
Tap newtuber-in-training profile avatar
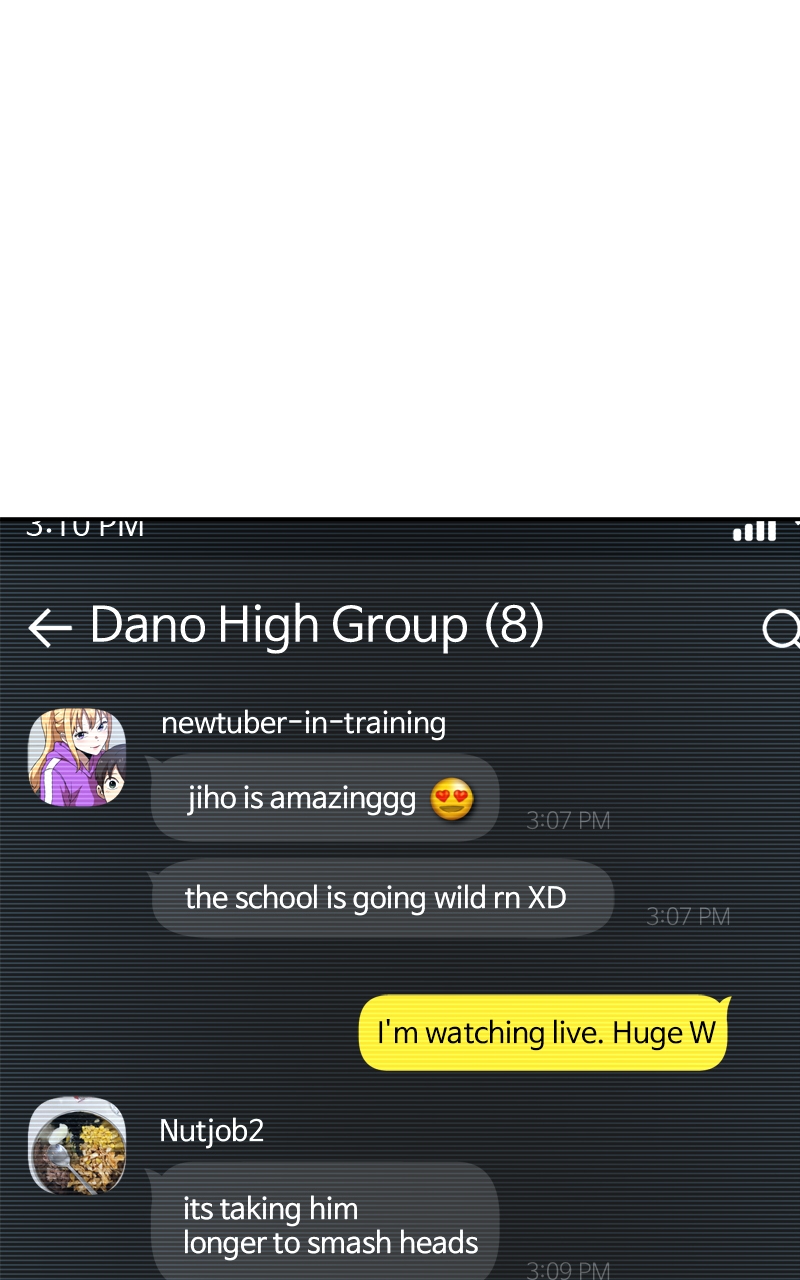77,757
